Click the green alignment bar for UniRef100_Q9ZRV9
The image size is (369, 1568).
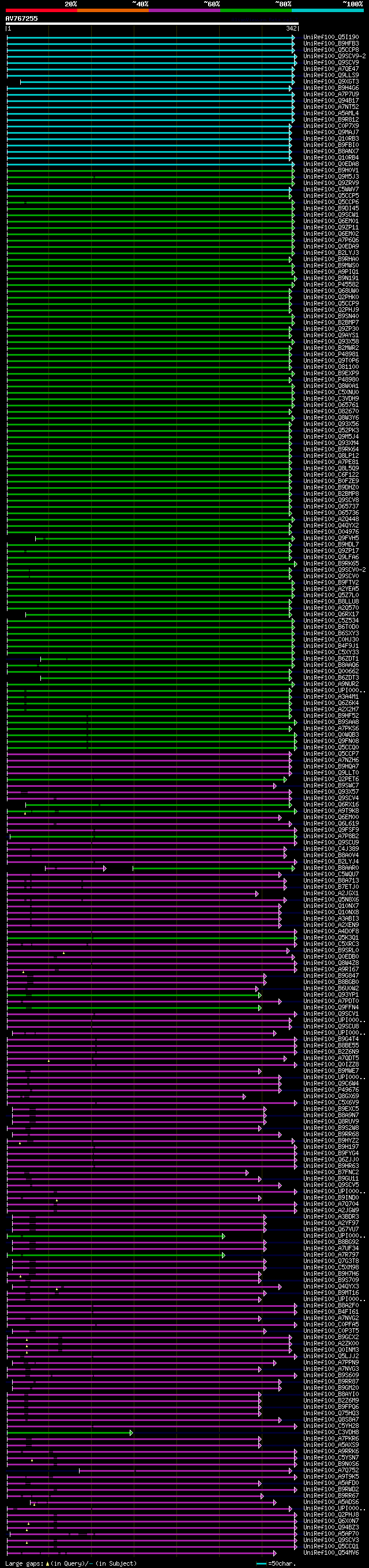pyautogui.click(x=150, y=183)
